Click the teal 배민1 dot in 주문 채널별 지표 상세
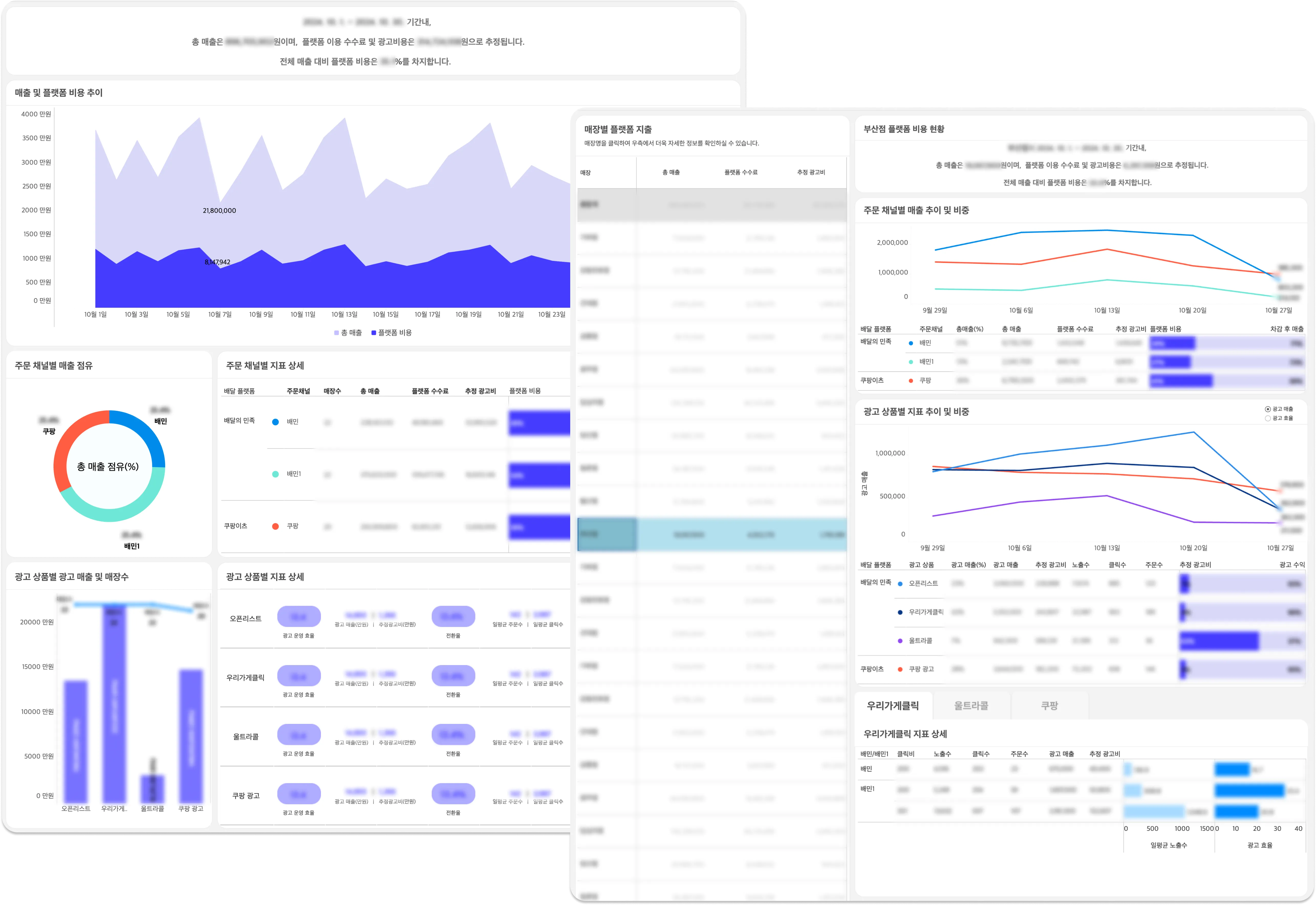 tap(276, 474)
